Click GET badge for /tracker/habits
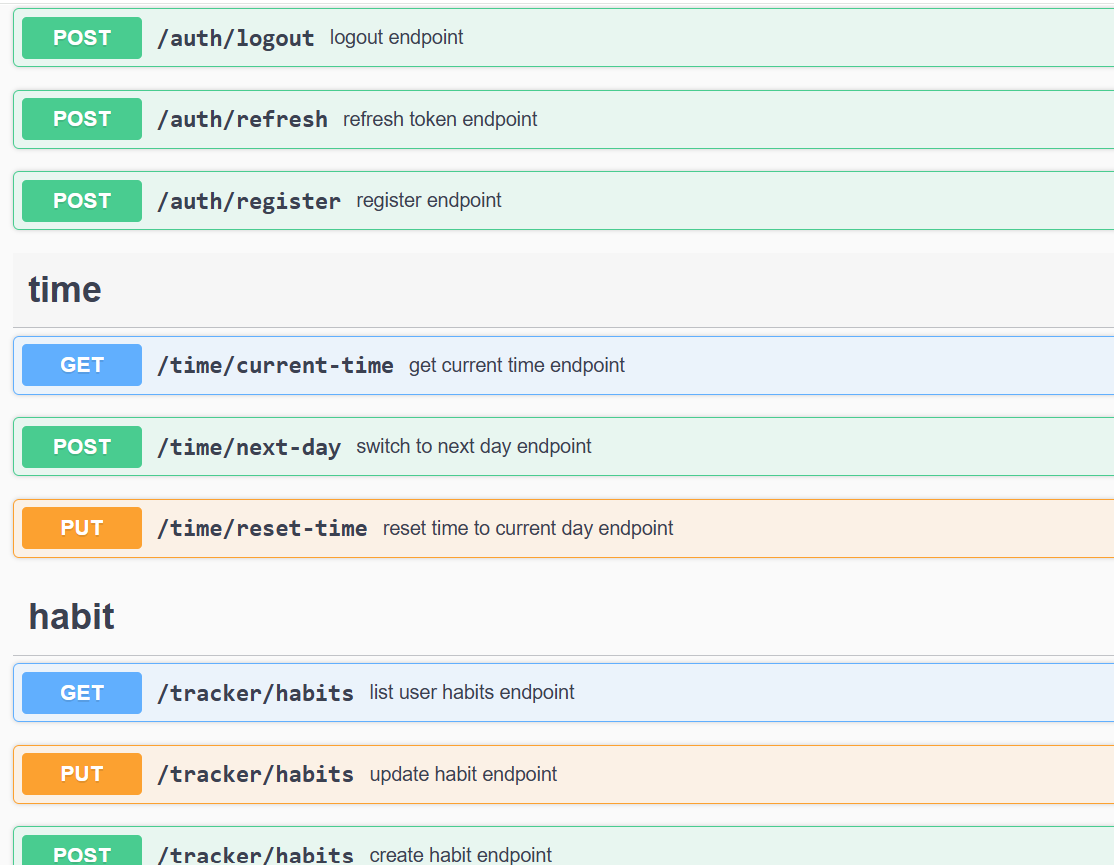1114x865 pixels. (x=82, y=693)
